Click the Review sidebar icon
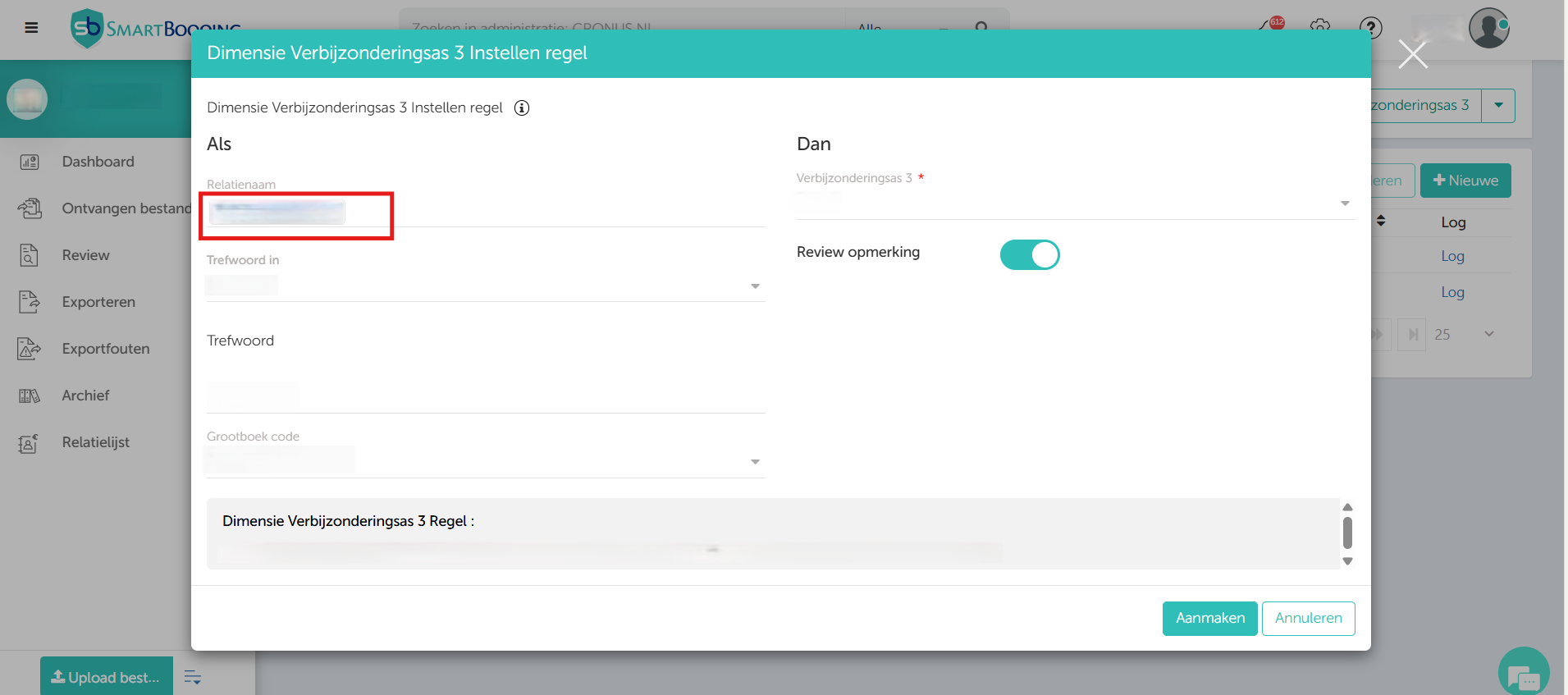 (x=30, y=255)
